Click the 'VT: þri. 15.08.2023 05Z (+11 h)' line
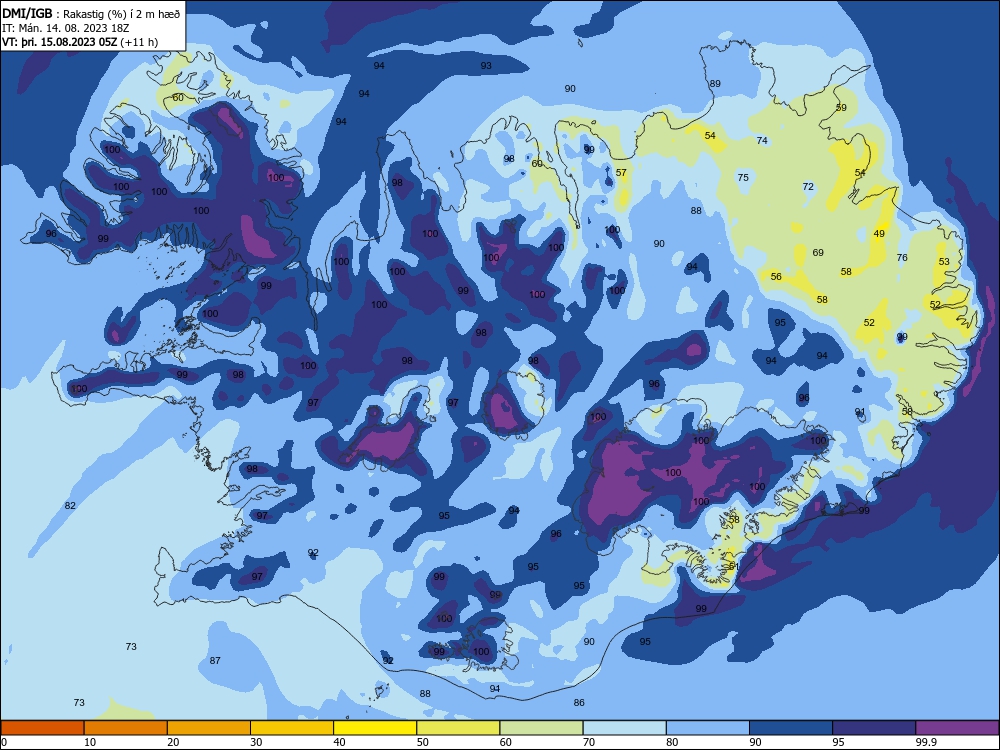 click(80, 42)
